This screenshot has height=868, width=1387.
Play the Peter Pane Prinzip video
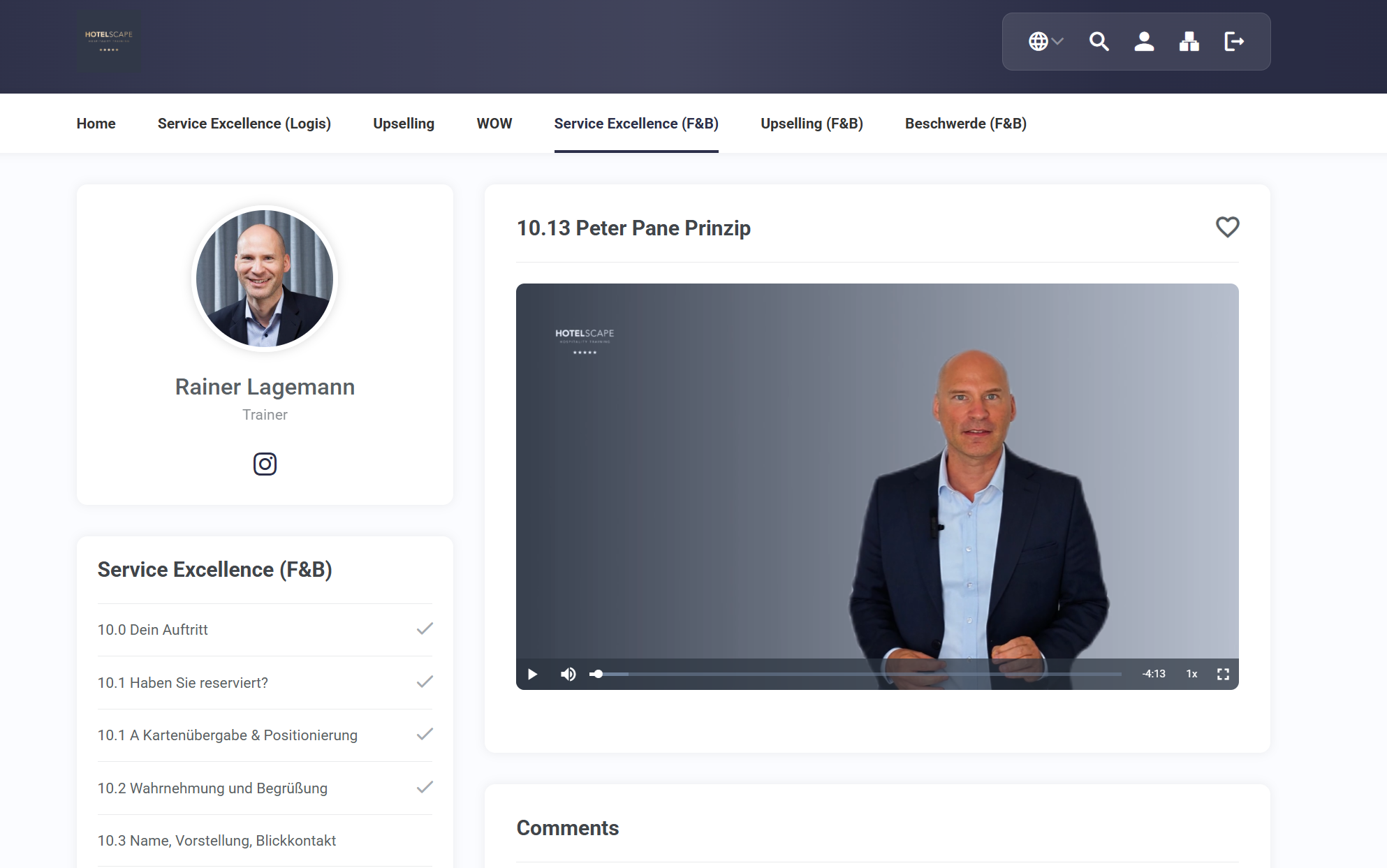532,673
